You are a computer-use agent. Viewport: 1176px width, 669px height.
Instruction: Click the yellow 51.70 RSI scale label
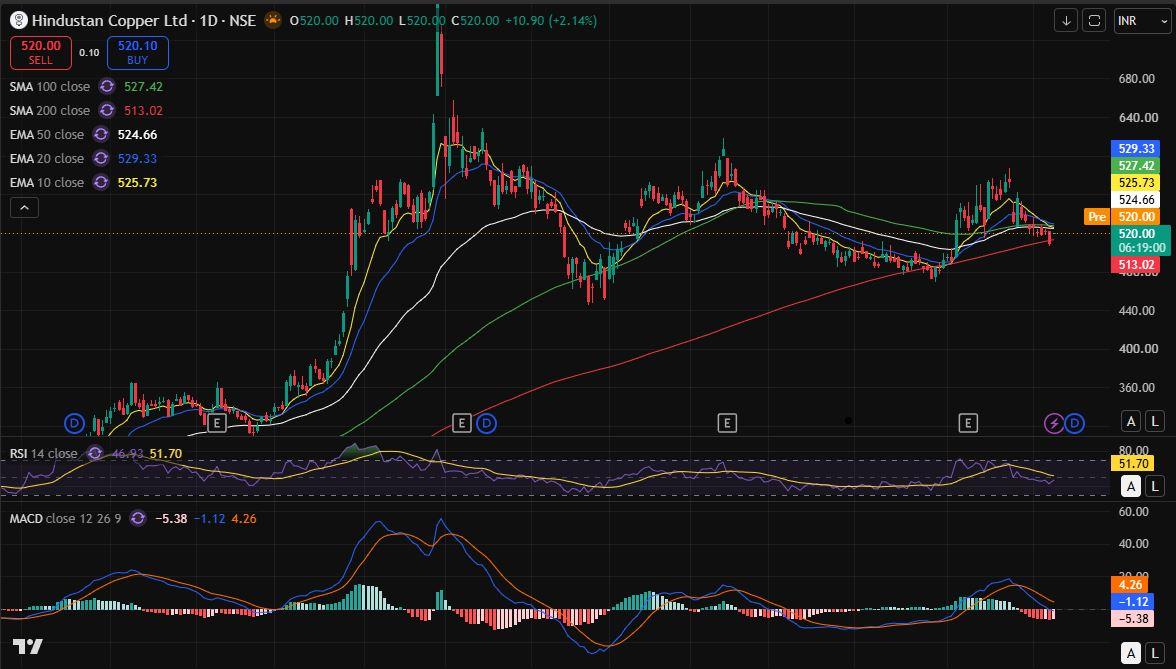1133,464
